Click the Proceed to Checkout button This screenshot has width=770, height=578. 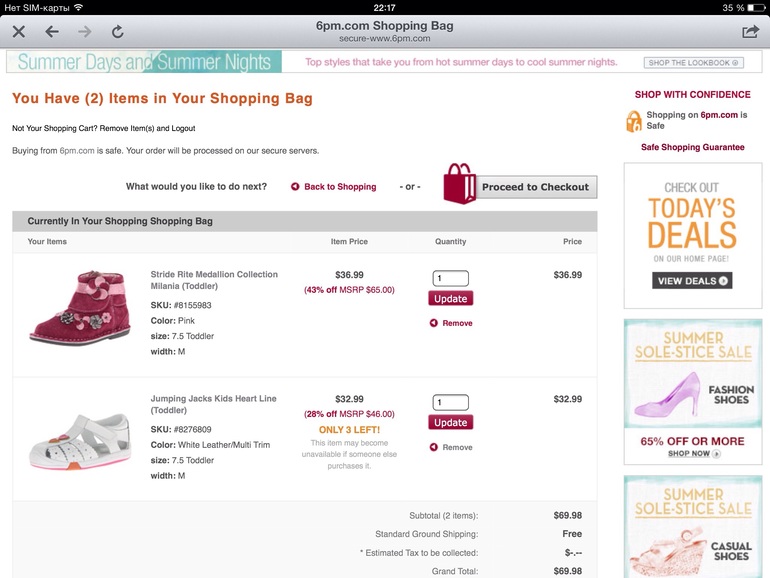pos(536,187)
